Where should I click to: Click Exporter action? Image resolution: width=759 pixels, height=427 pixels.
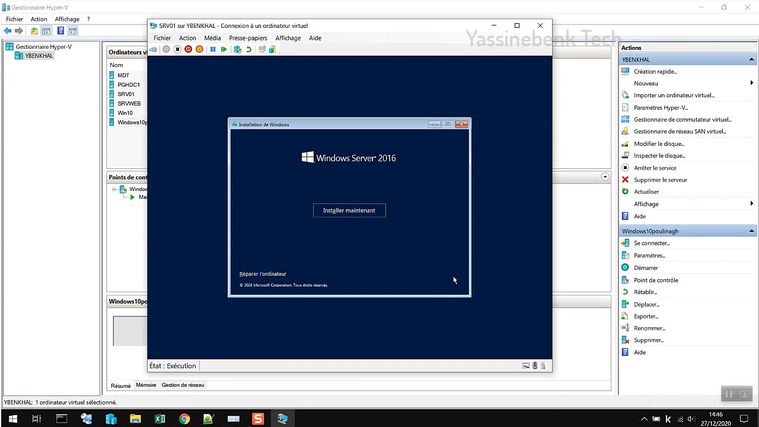click(646, 316)
